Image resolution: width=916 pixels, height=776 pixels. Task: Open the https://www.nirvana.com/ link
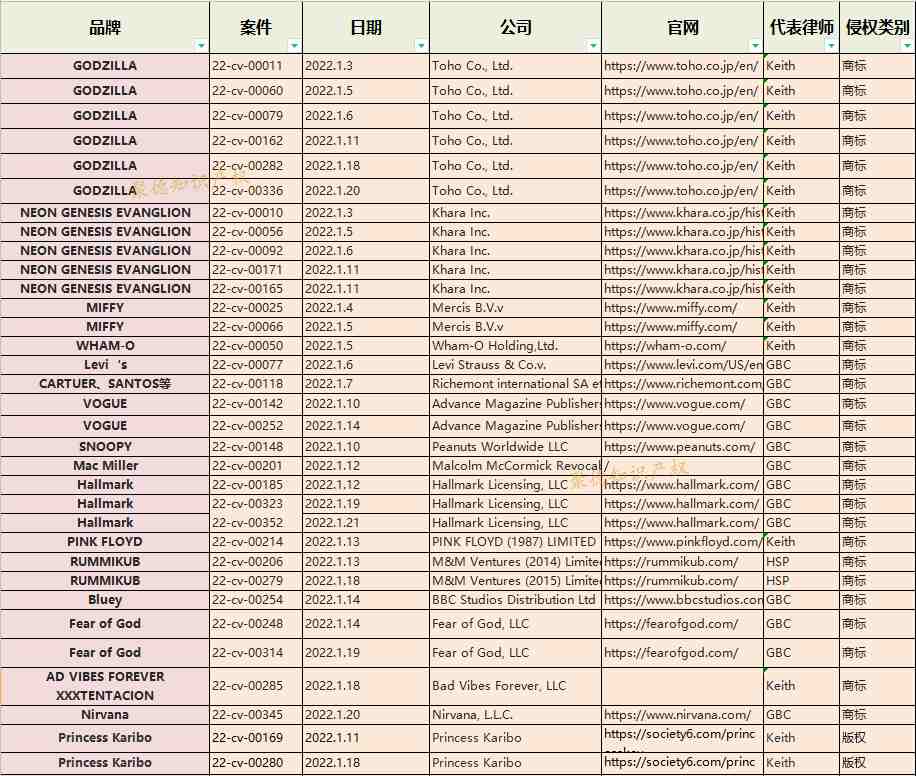(x=678, y=715)
